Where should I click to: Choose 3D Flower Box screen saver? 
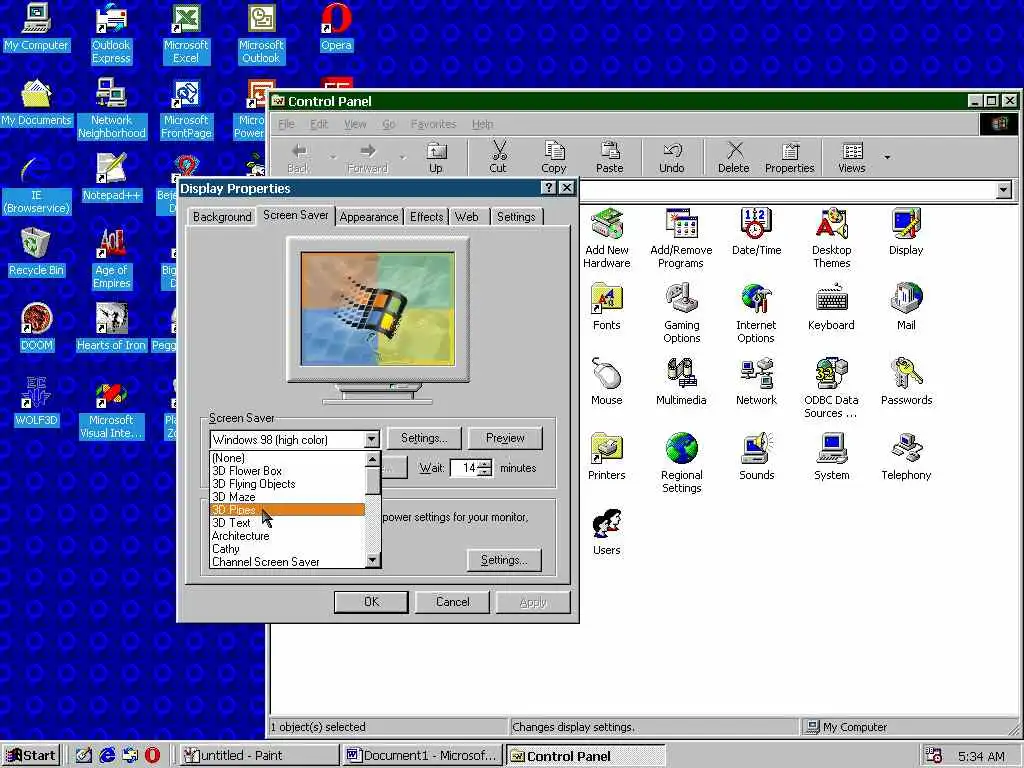[287, 471]
